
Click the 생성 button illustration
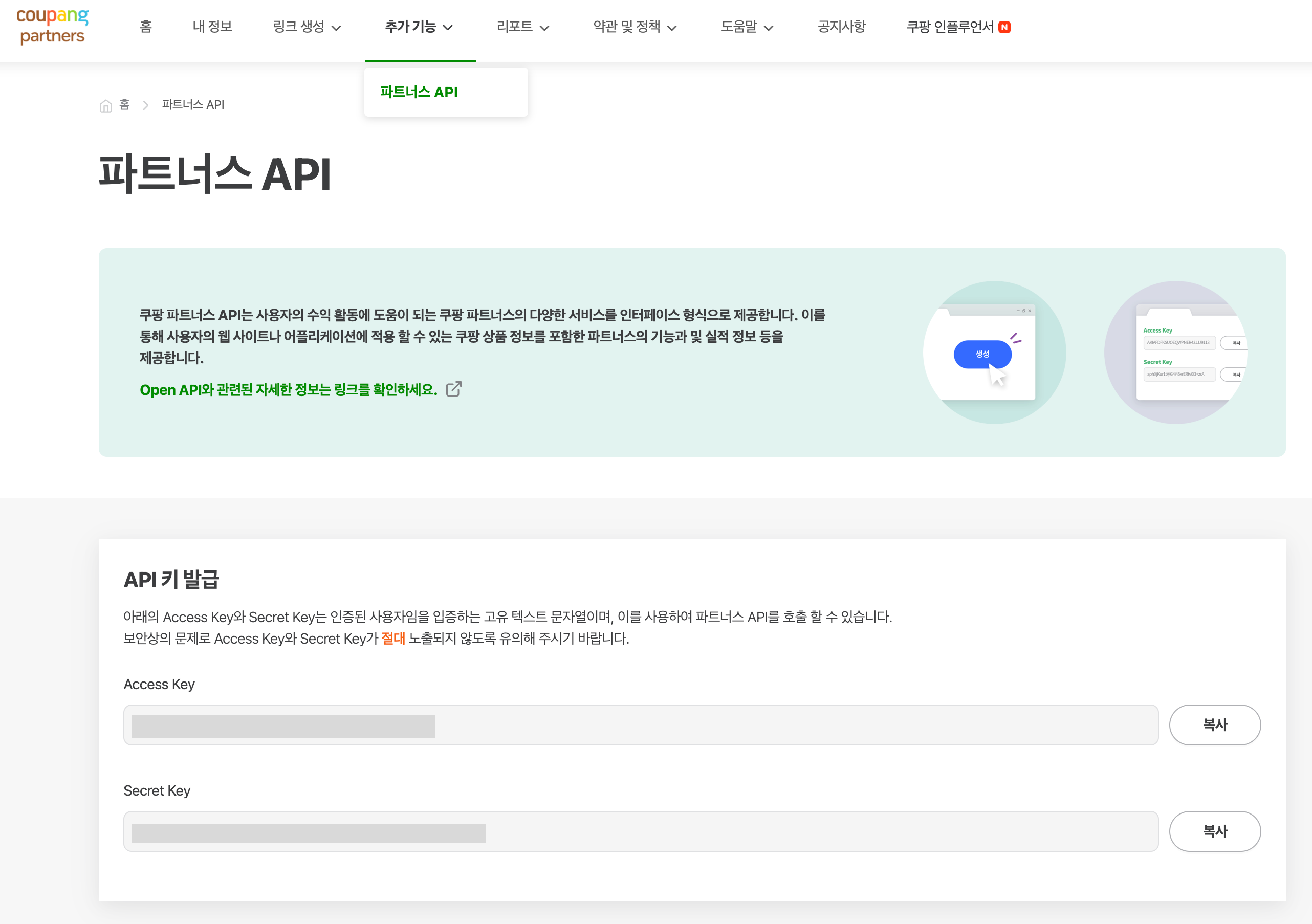tap(982, 354)
